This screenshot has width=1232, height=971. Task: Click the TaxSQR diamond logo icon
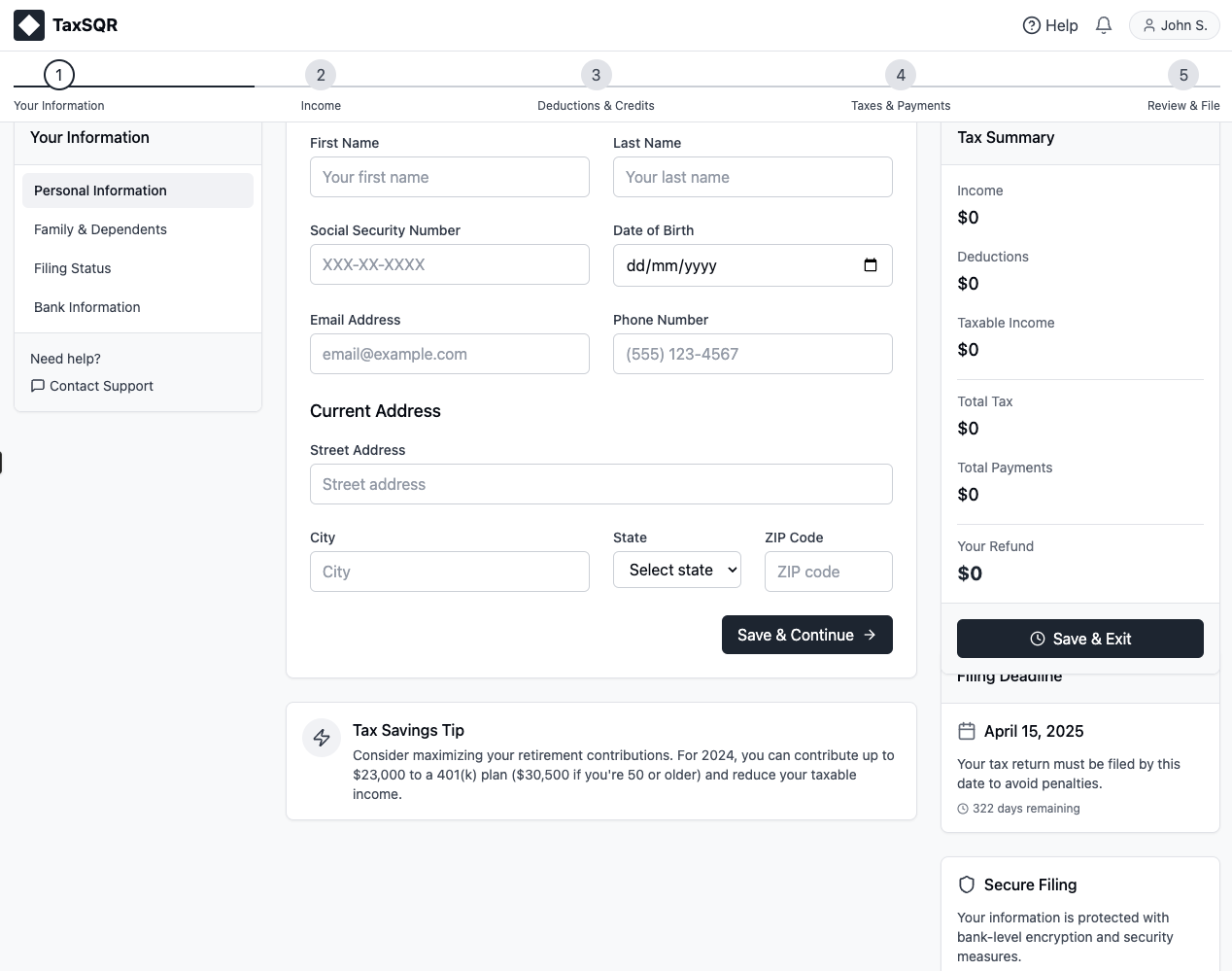[x=29, y=25]
